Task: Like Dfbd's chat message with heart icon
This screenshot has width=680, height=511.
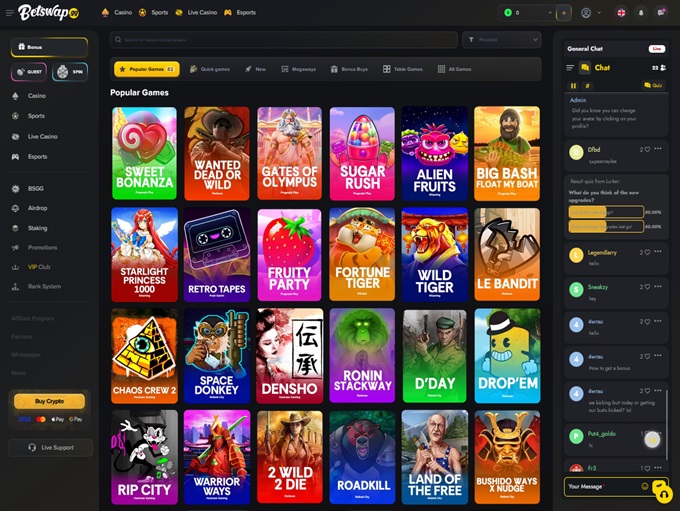Action: 647,149
